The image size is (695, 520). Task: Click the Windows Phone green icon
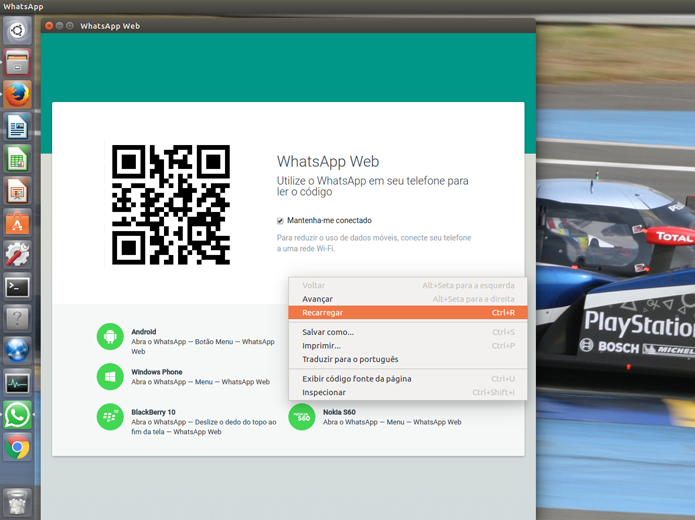click(110, 377)
